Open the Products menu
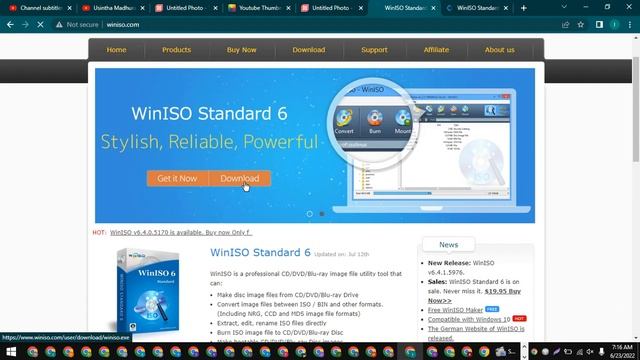 176,50
